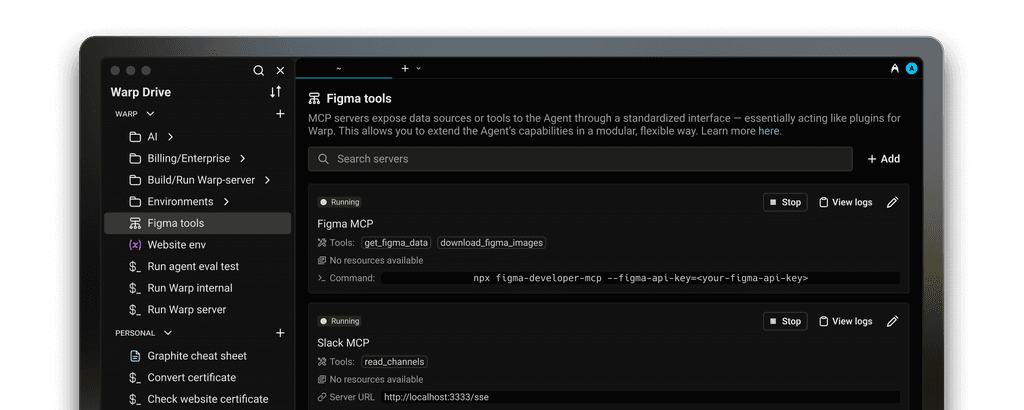
Task: Click the Convert certificate terminal icon
Action: pyautogui.click(x=135, y=377)
